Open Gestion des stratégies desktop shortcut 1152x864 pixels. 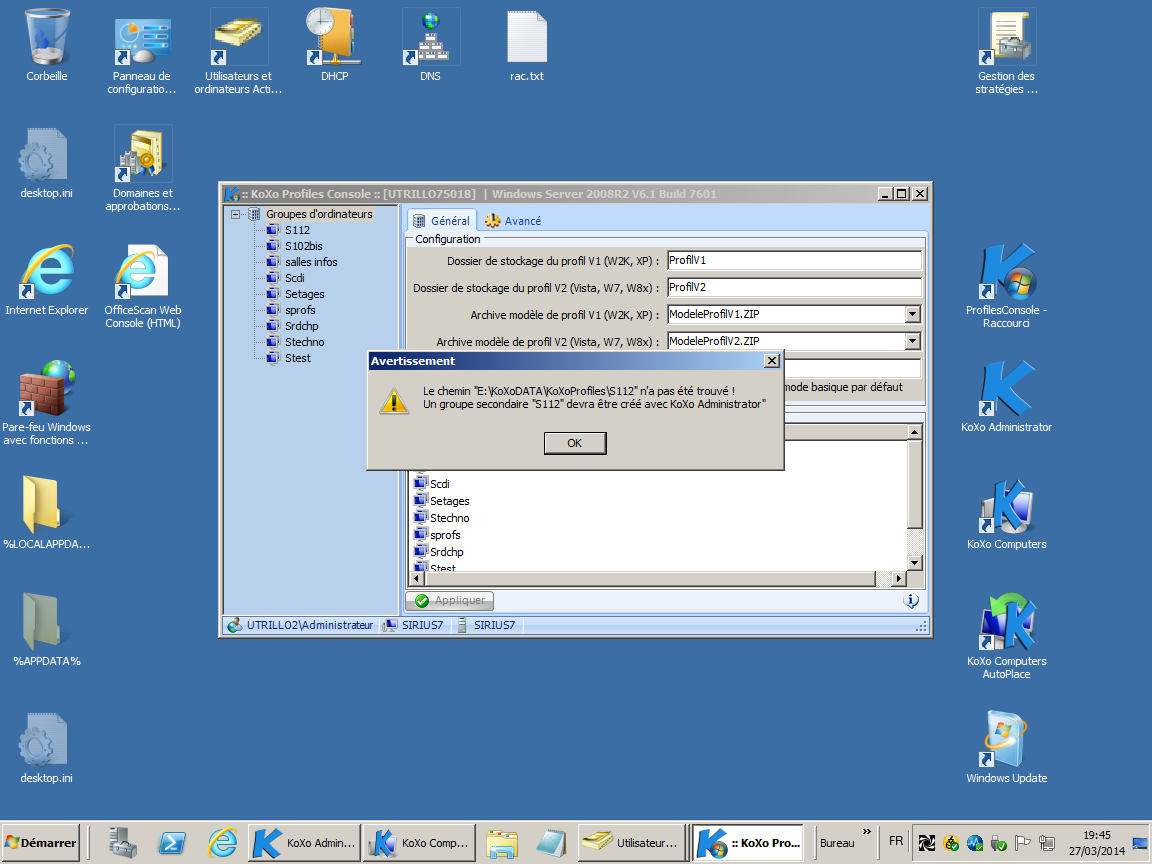coord(1007,51)
